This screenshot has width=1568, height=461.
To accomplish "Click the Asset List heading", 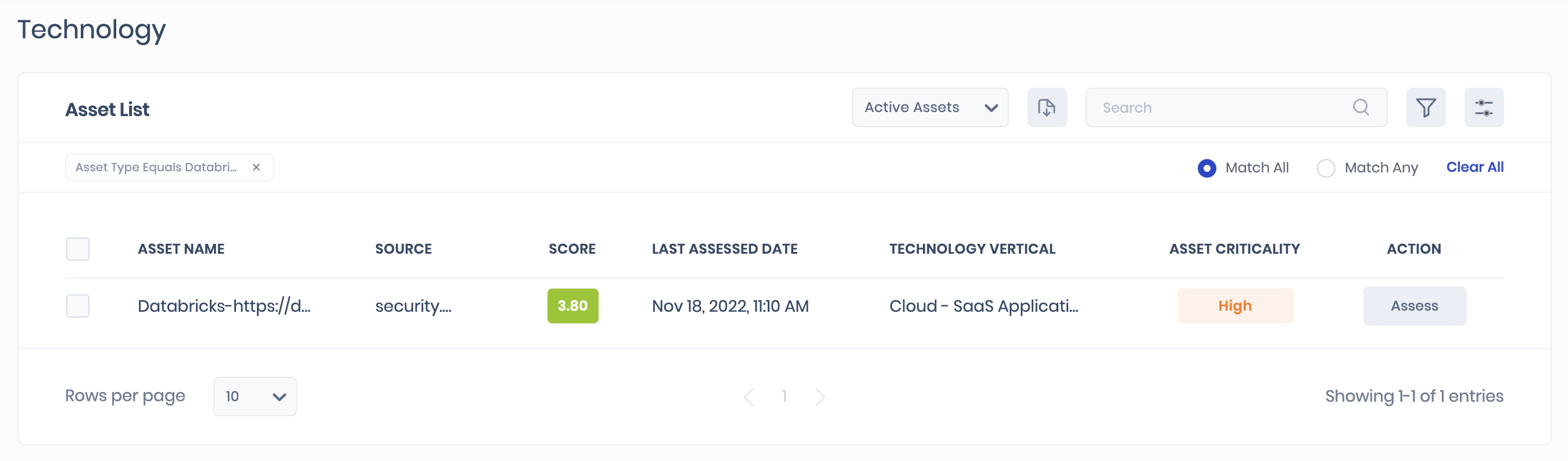I will point(107,110).
